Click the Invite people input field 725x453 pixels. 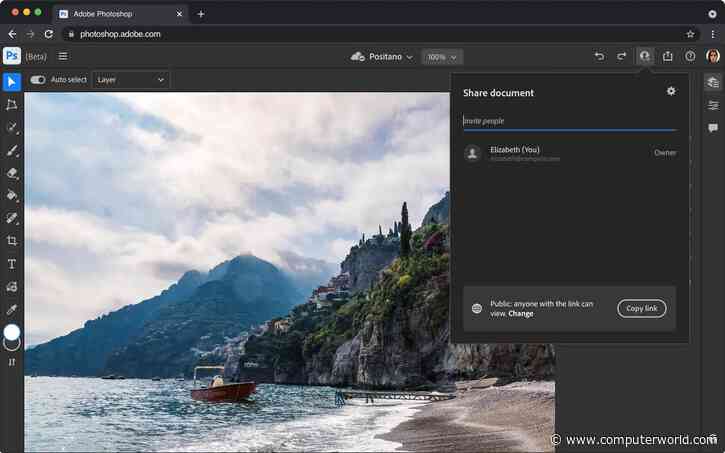(x=570, y=121)
